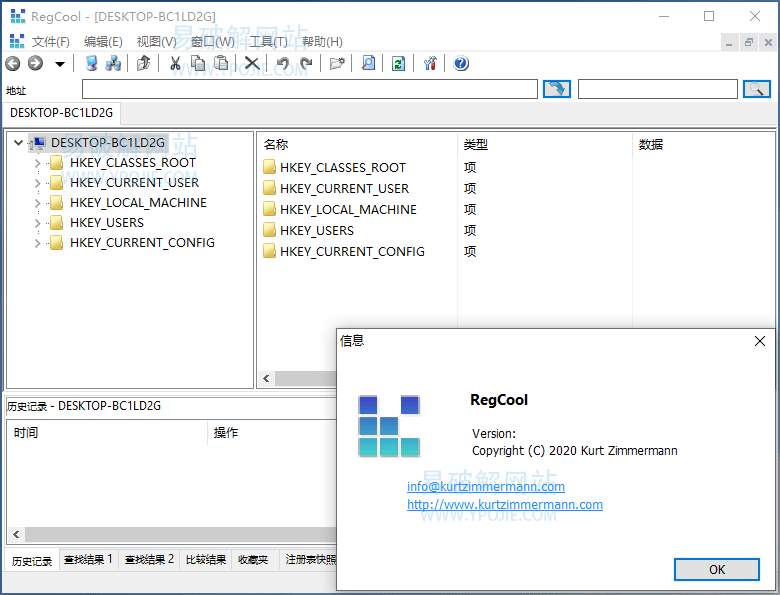Open the kurtzimmermann.com website link
This screenshot has width=780, height=595.
pos(504,505)
